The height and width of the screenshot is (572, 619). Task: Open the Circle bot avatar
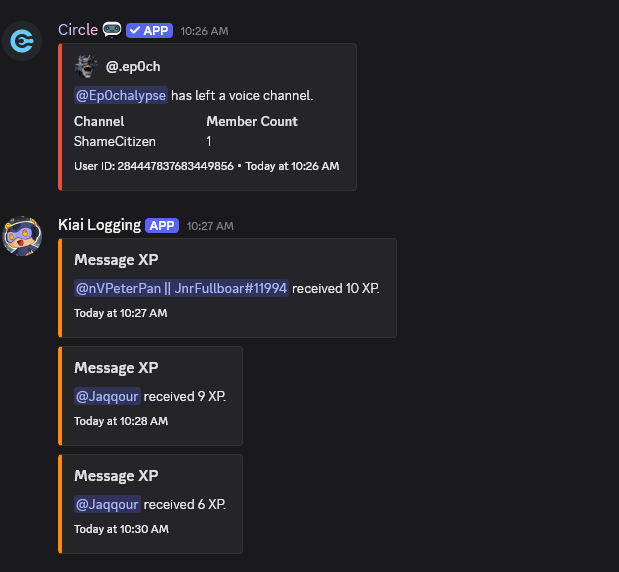tap(22, 41)
